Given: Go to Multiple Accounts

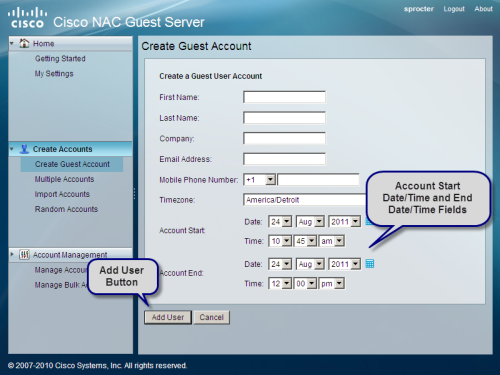Looking at the screenshot, I should tap(64, 179).
